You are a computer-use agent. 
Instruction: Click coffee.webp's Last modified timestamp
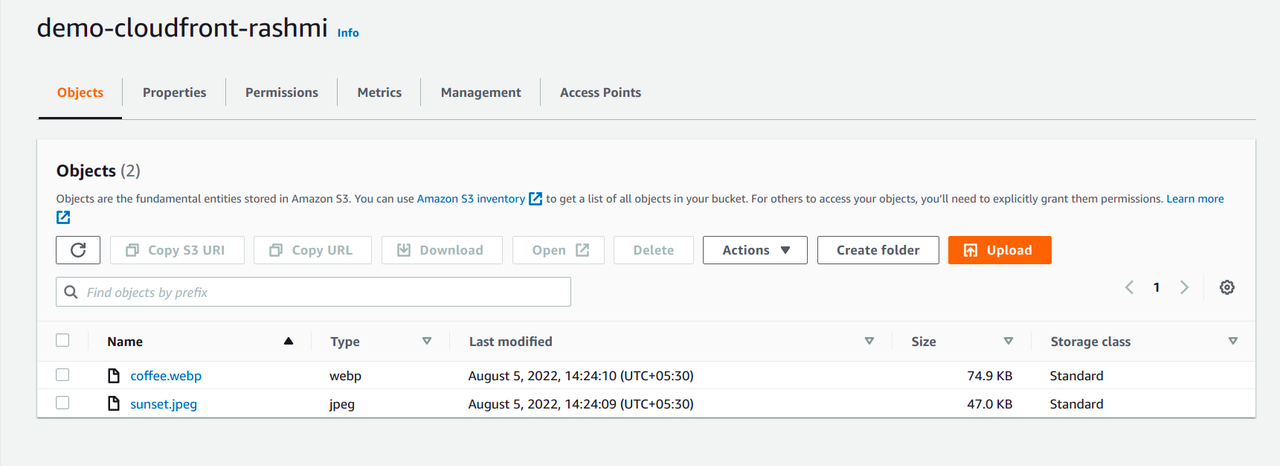[x=581, y=376]
